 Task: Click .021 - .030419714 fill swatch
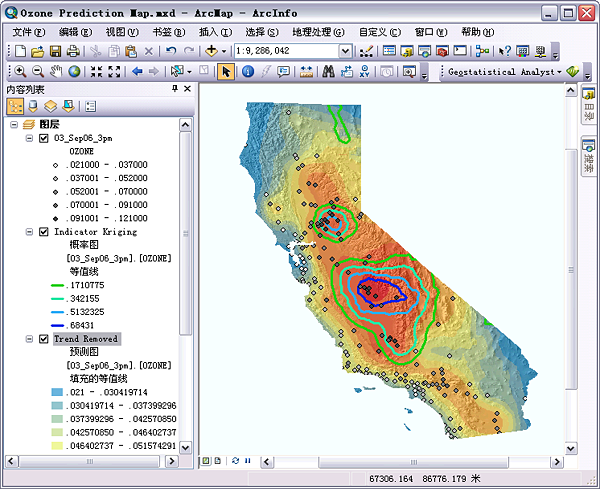(x=57, y=392)
